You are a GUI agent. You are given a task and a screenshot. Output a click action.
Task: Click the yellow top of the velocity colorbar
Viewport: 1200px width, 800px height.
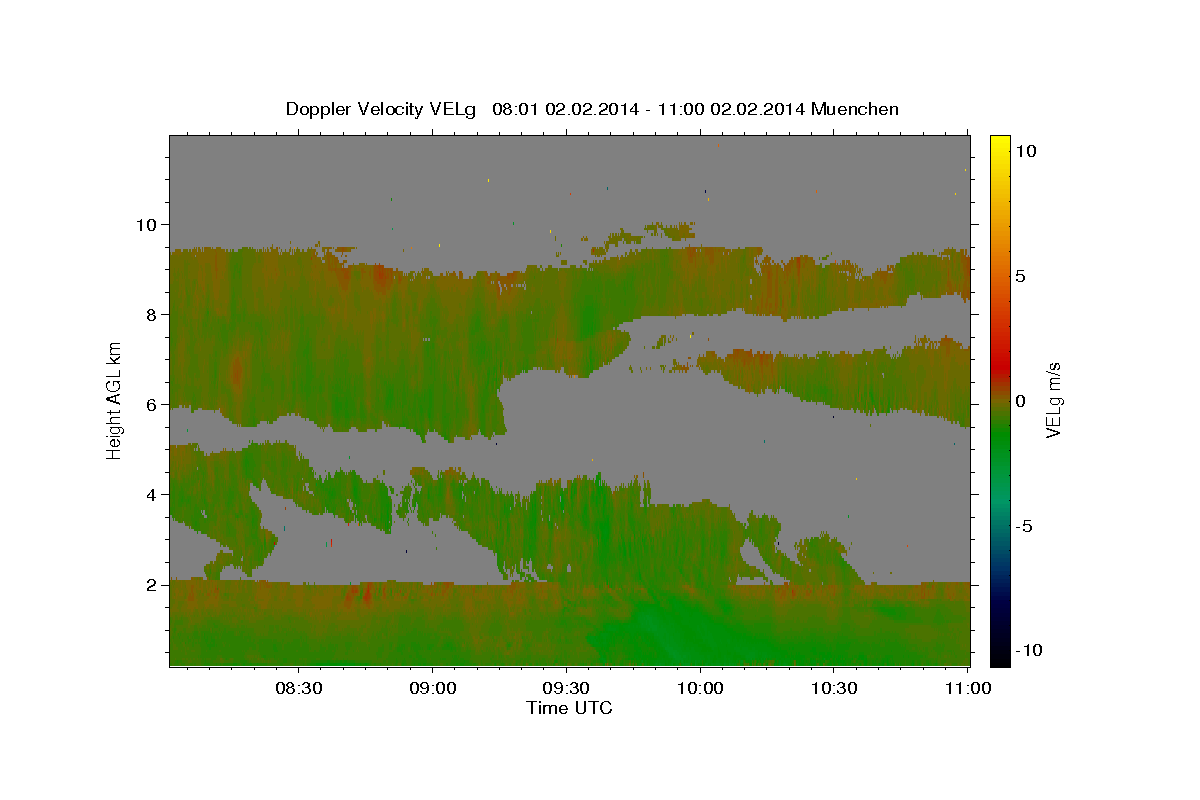coord(1000,145)
